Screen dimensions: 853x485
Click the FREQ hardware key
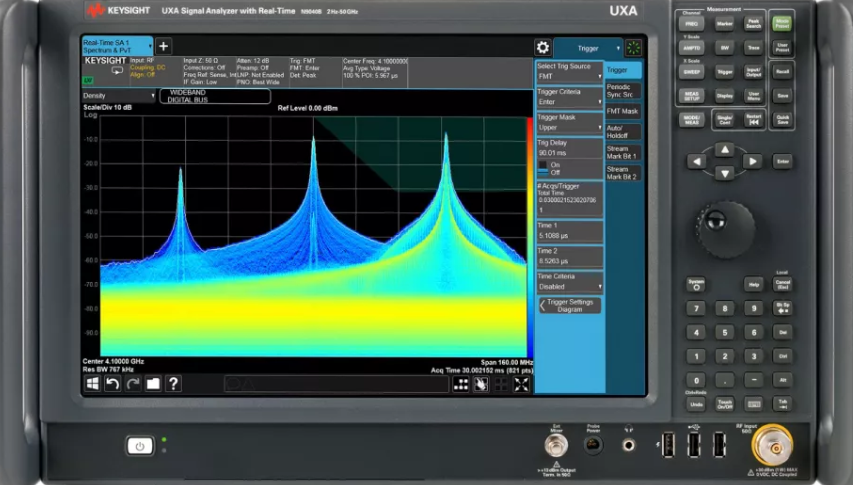(691, 24)
